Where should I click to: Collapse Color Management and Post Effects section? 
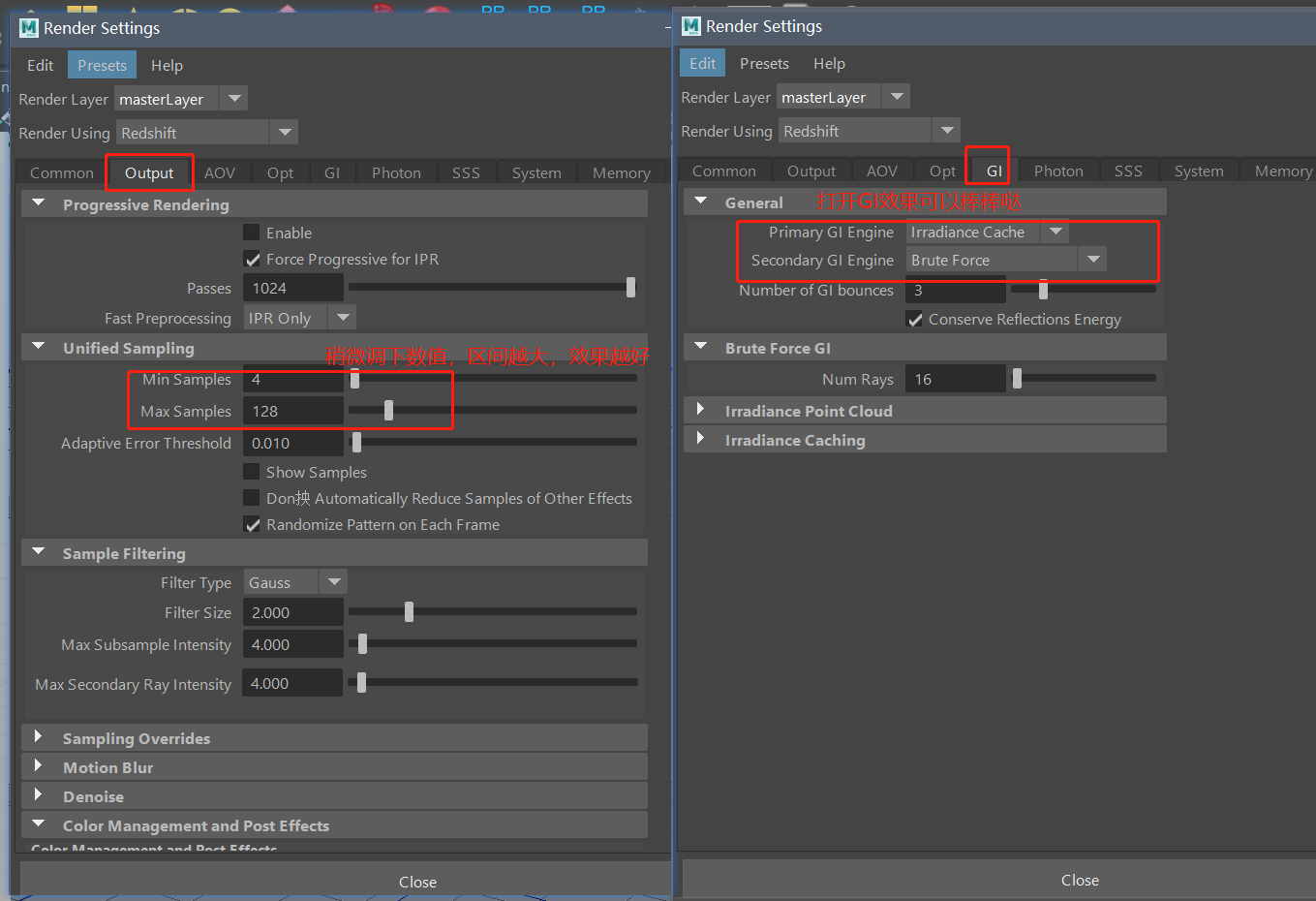pyautogui.click(x=39, y=824)
